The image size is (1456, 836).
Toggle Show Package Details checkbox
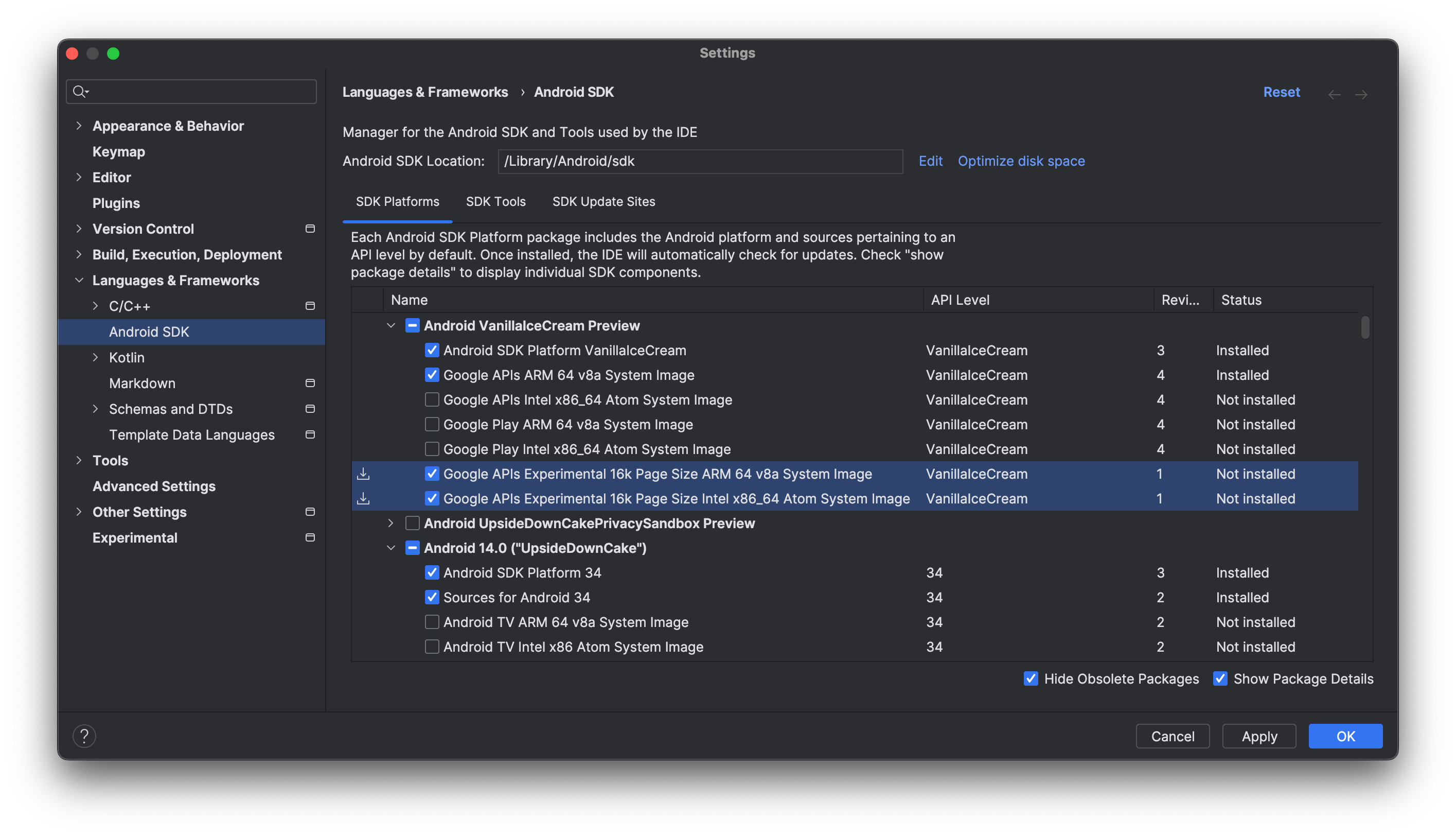[x=1220, y=678]
